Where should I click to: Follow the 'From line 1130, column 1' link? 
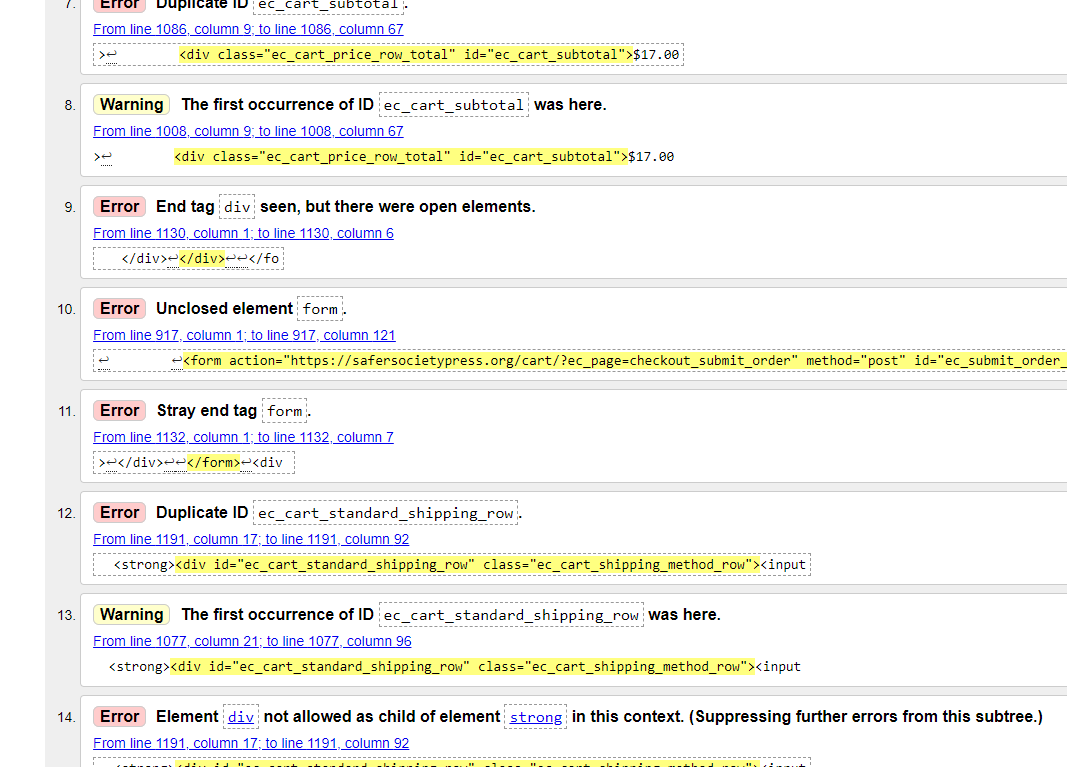pyautogui.click(x=243, y=233)
